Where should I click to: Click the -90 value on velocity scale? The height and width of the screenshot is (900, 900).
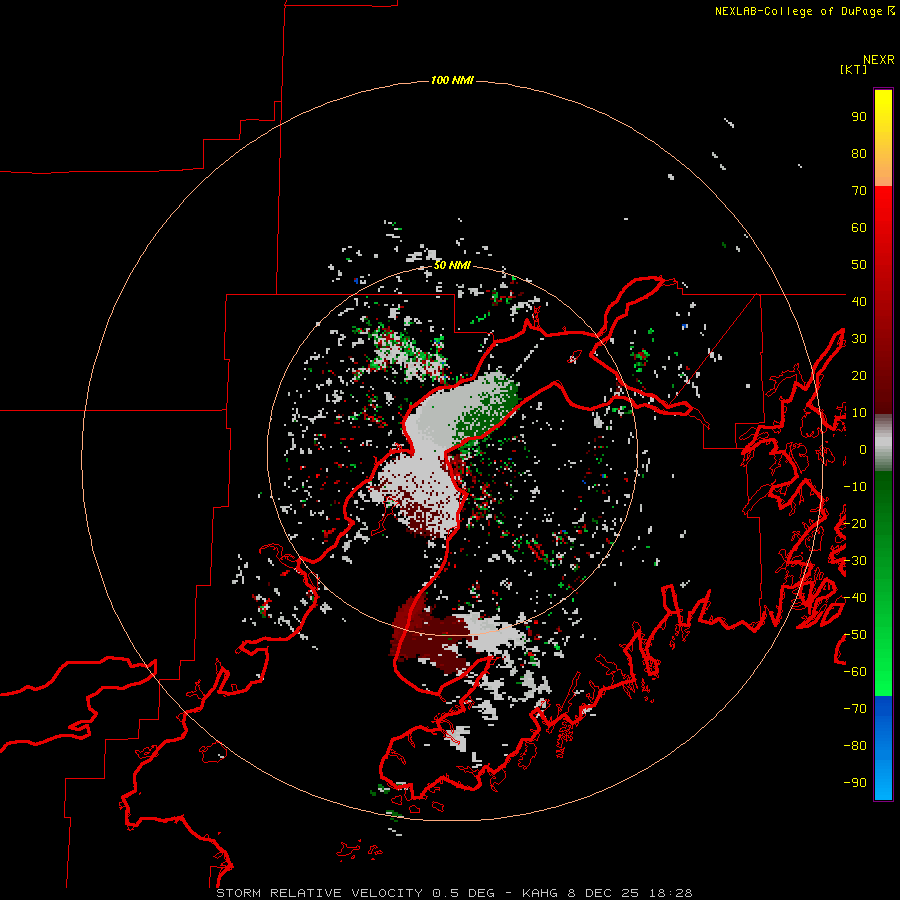click(855, 783)
